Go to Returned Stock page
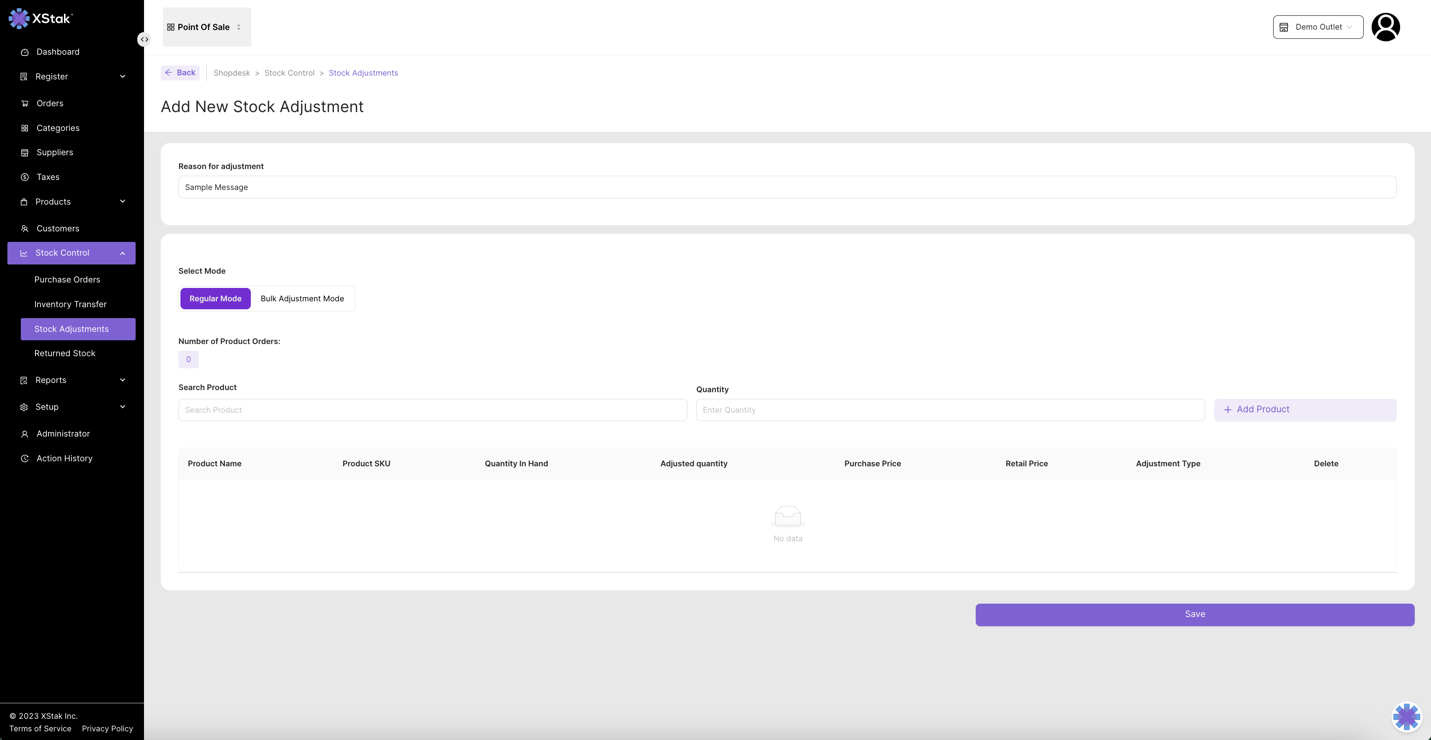 (65, 353)
